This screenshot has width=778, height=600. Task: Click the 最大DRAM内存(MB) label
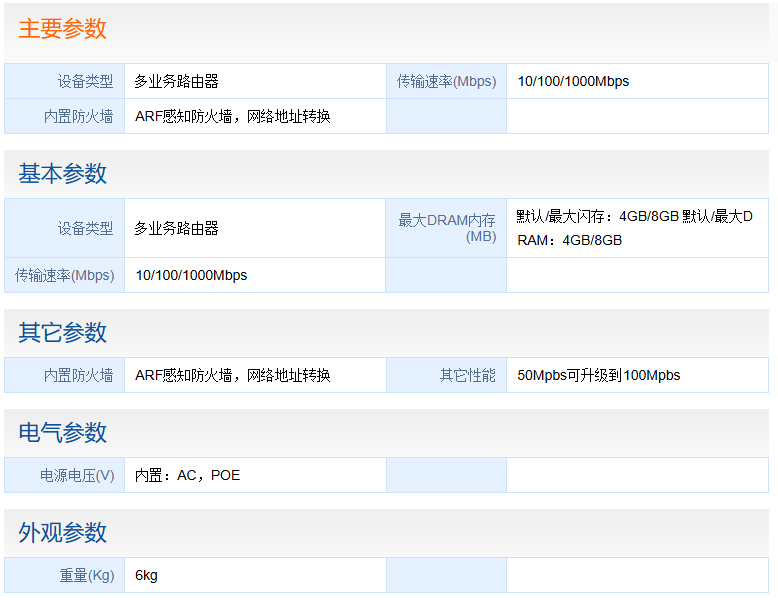pos(447,228)
